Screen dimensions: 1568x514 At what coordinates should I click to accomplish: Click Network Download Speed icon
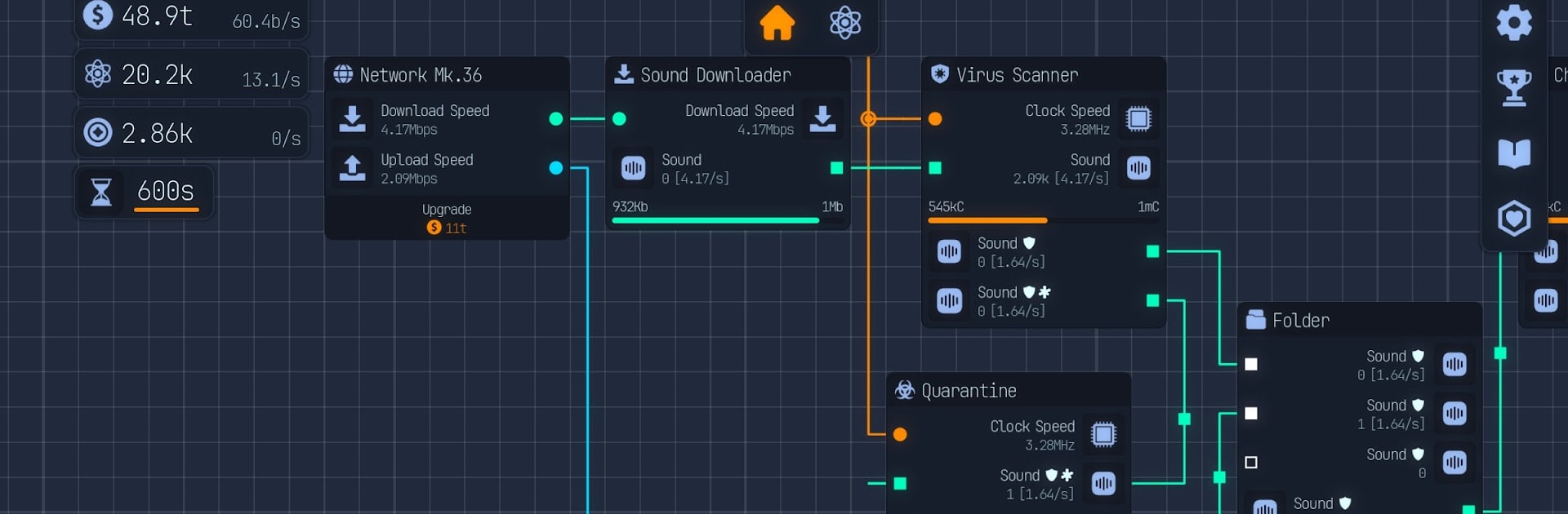[x=352, y=119]
